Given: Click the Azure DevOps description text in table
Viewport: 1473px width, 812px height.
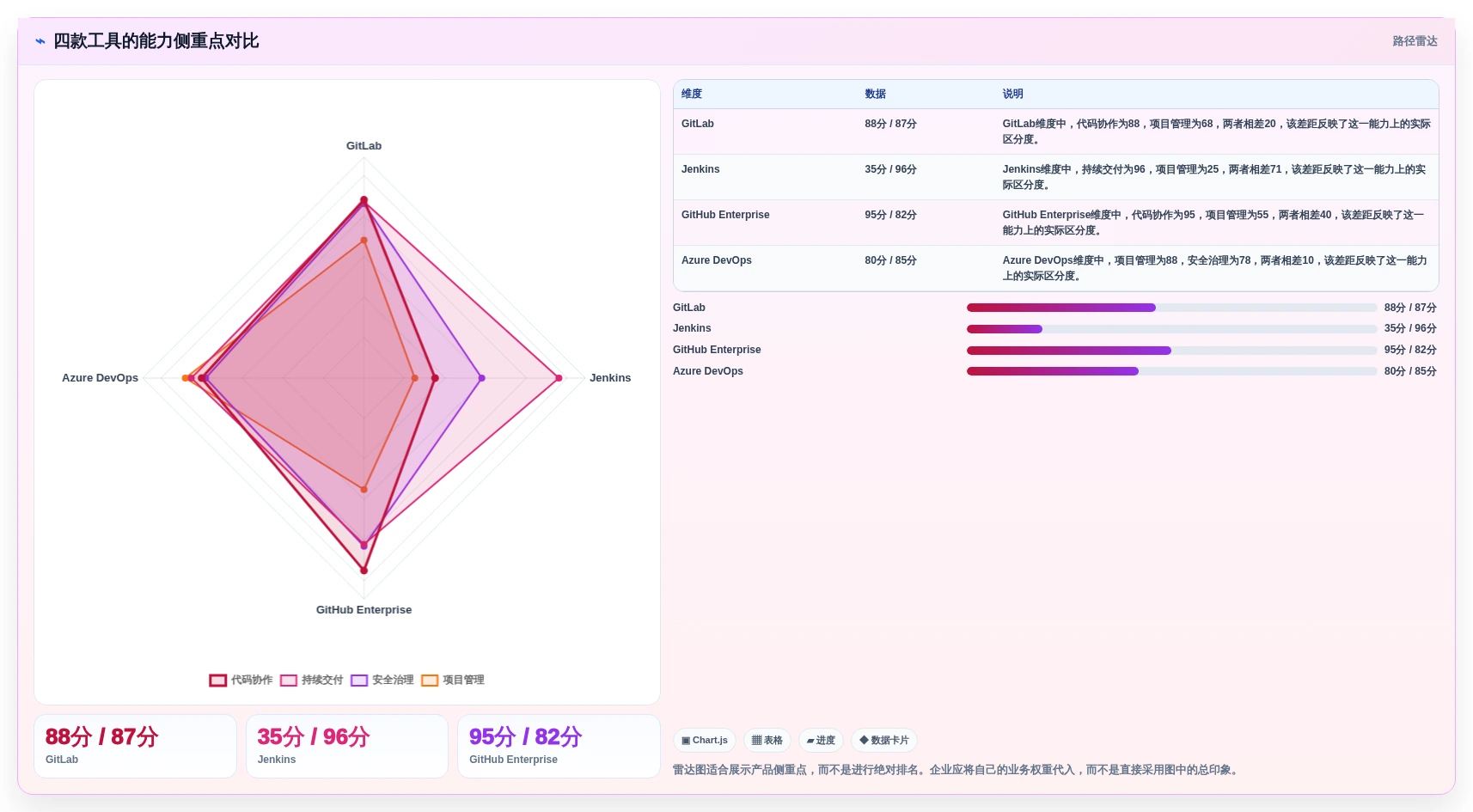Looking at the screenshot, I should coord(1214,268).
